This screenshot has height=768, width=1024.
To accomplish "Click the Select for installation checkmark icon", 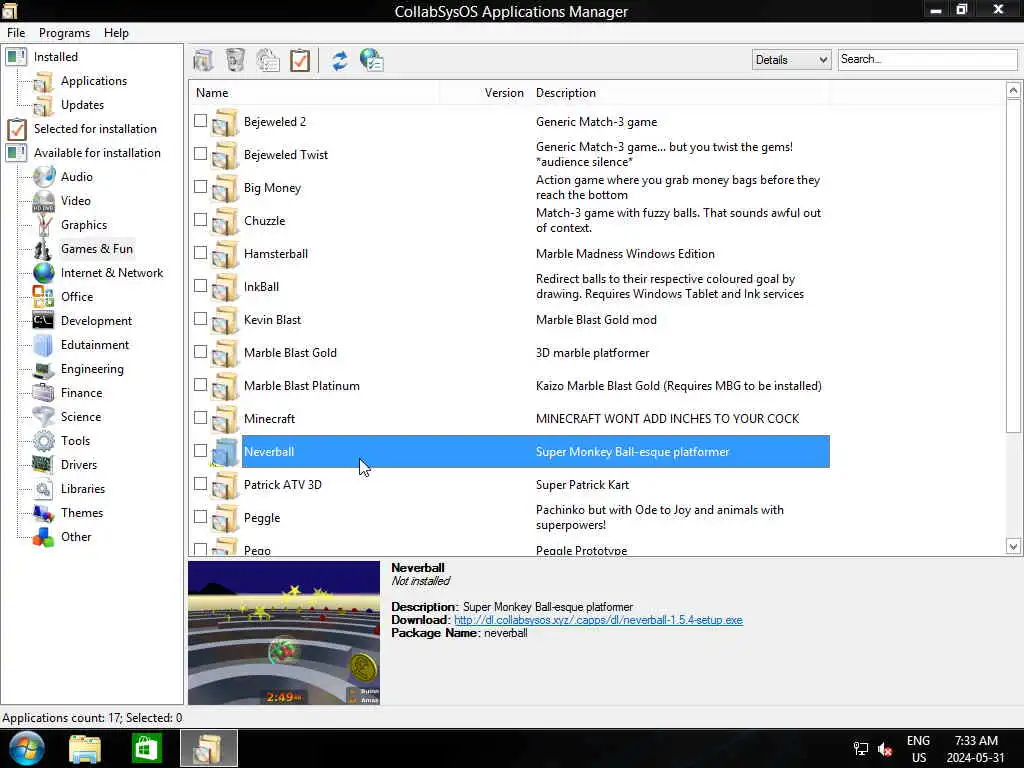I will click(300, 60).
